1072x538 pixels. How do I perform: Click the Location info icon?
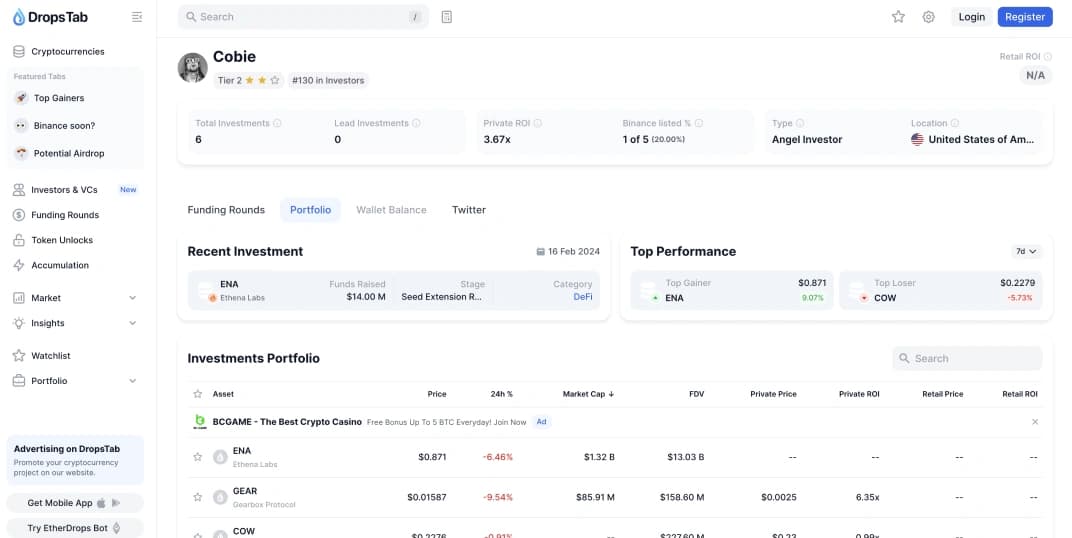tap(954, 124)
